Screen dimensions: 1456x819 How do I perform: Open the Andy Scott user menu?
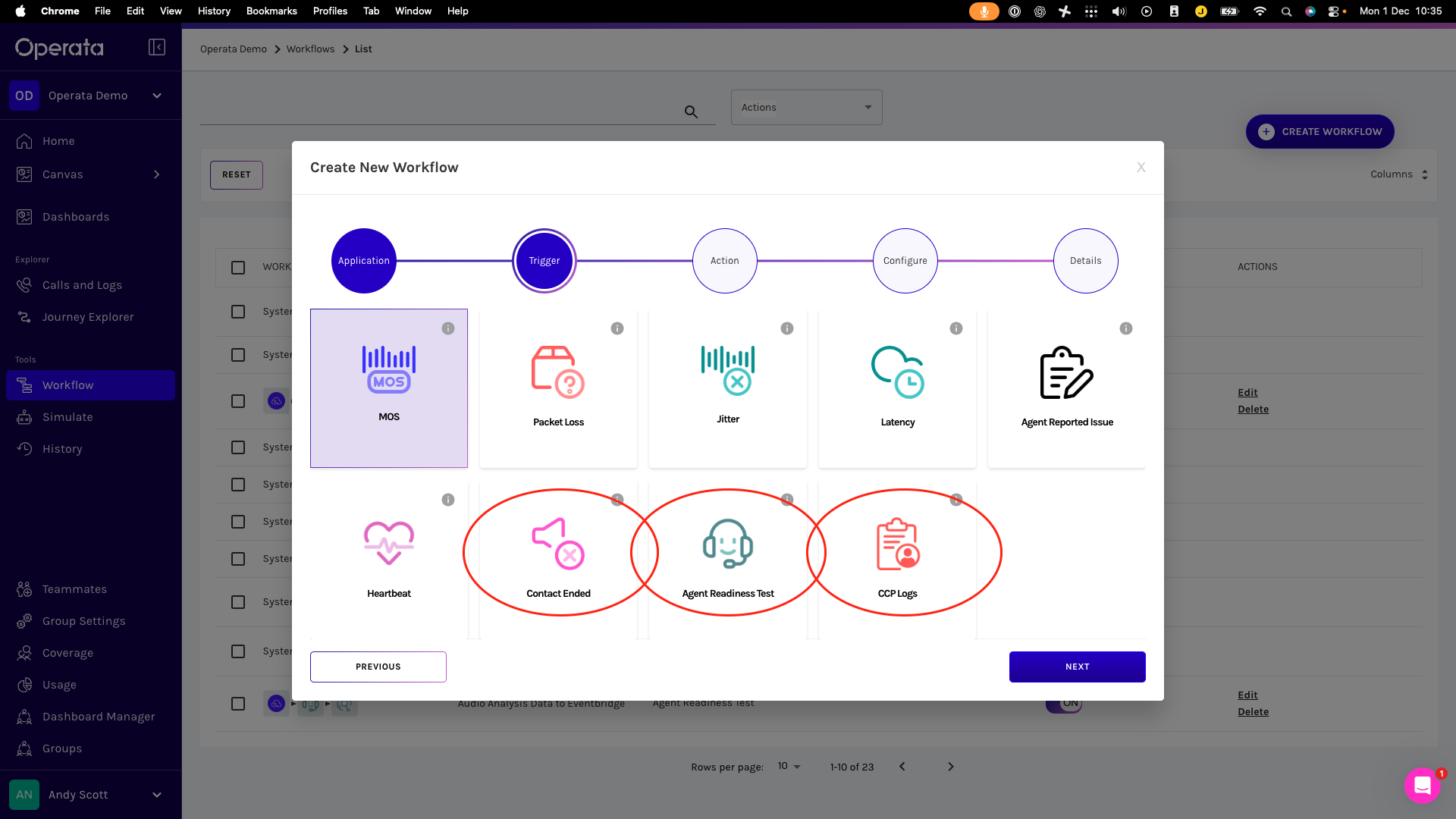[x=90, y=795]
